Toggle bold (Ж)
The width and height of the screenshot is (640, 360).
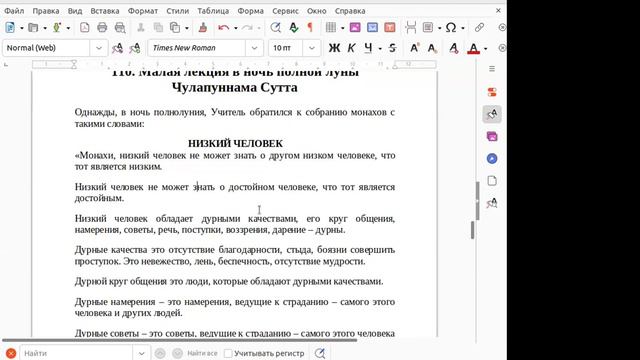pos(334,48)
